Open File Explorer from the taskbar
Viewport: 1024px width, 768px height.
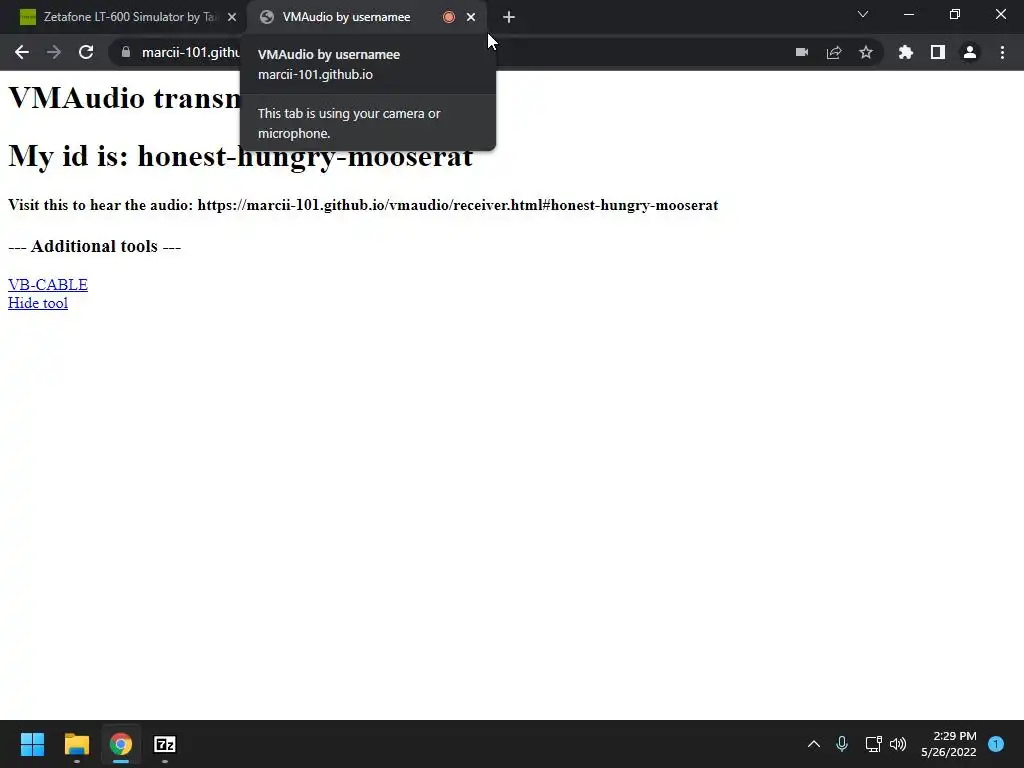(76, 744)
